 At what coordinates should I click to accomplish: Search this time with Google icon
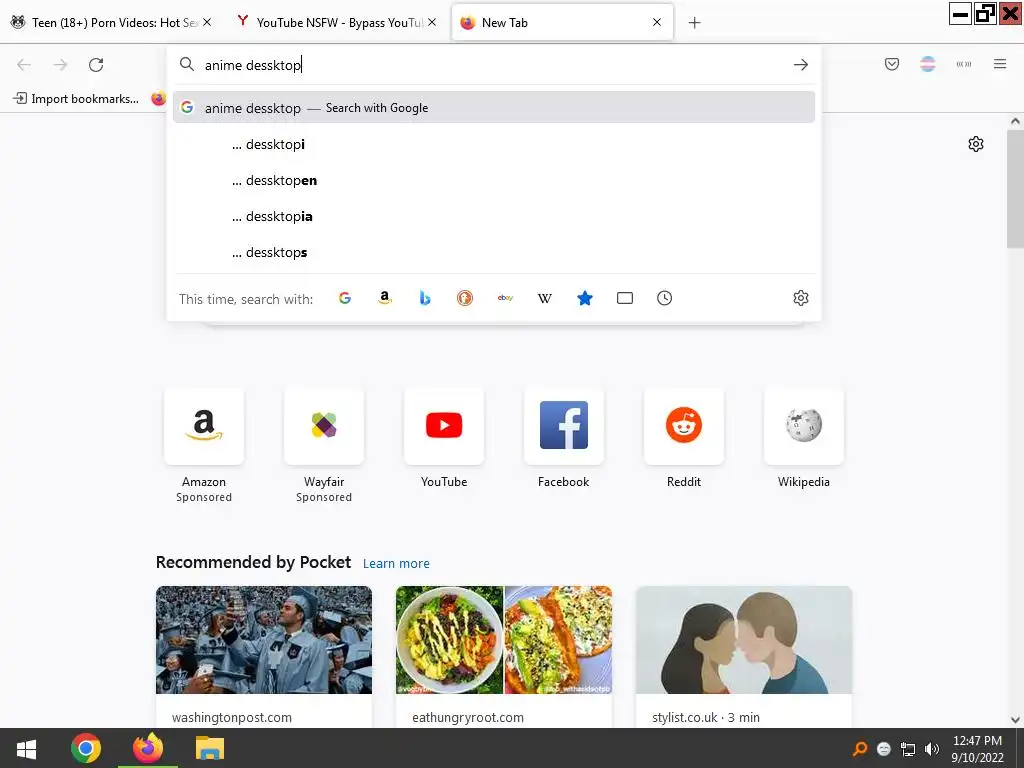[x=345, y=298]
